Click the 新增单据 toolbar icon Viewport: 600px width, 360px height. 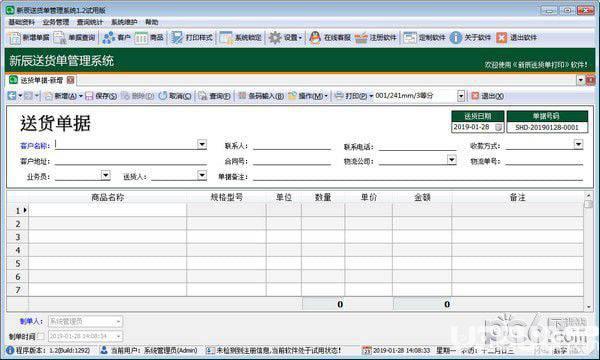click(x=15, y=38)
